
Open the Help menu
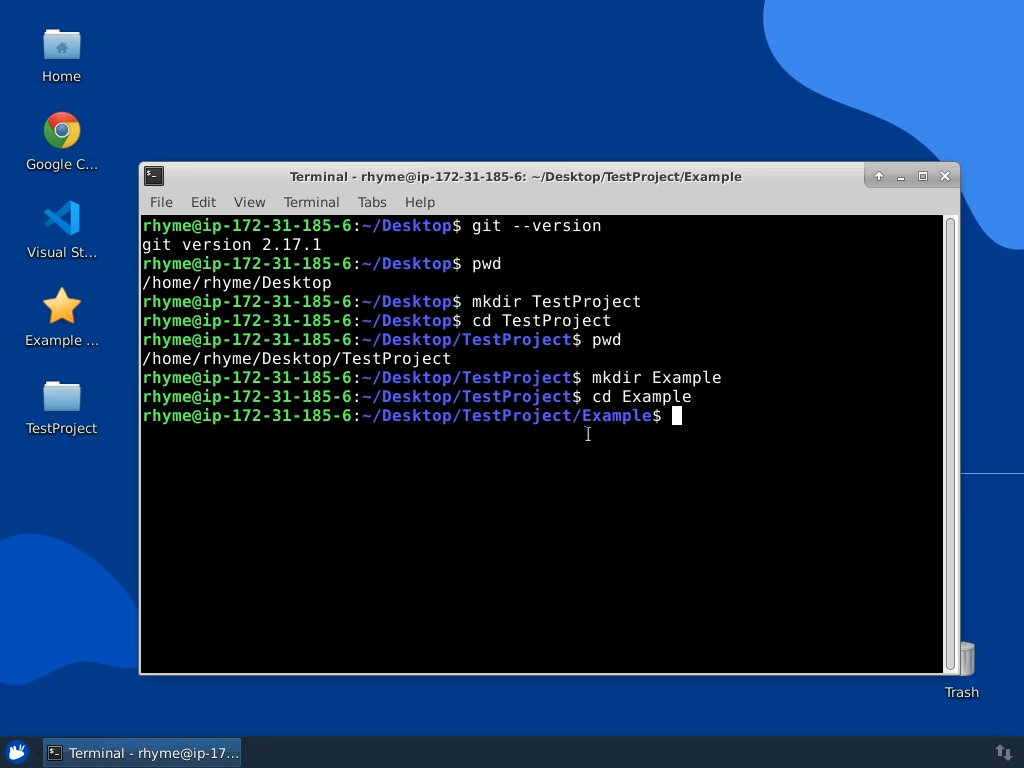[420, 202]
